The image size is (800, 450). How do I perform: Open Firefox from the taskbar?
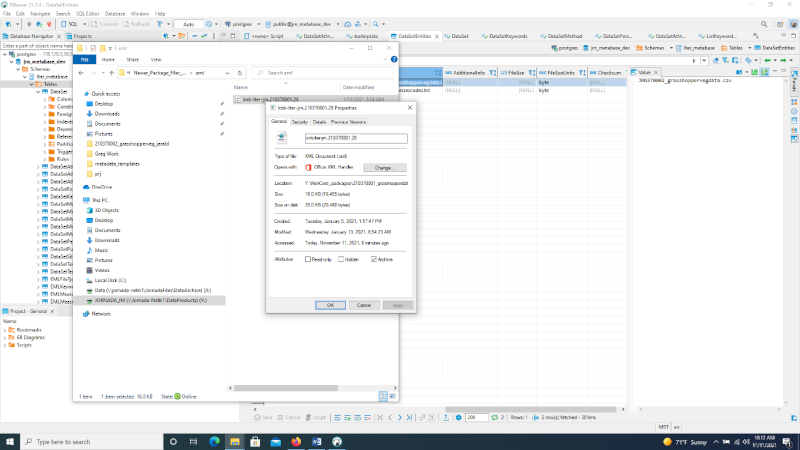(297, 440)
